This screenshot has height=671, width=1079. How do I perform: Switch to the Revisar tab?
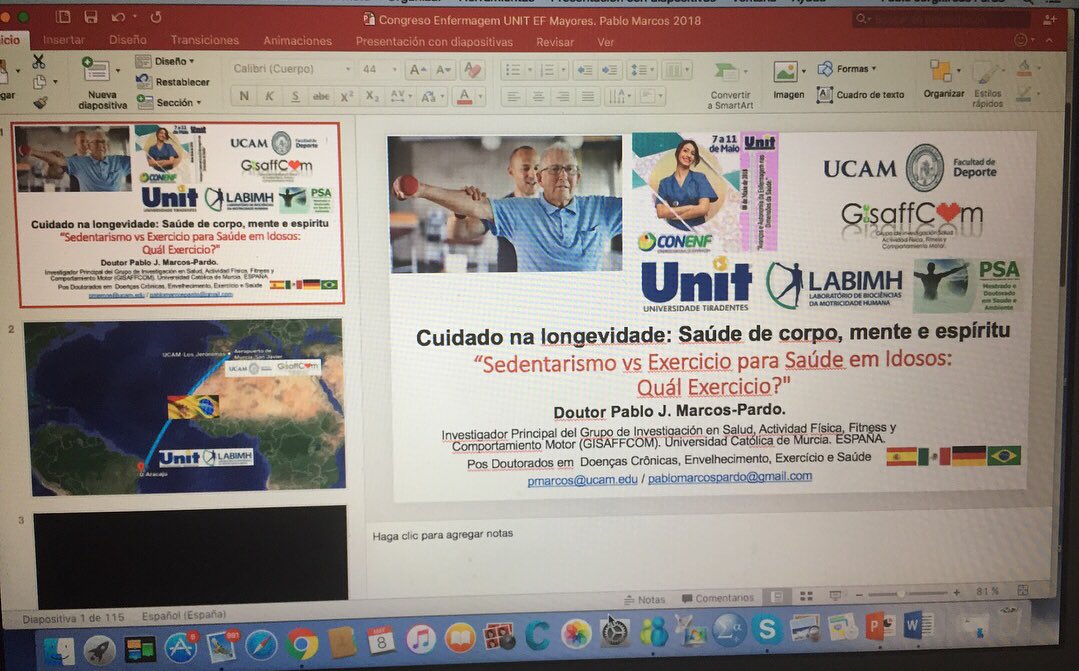[x=555, y=43]
